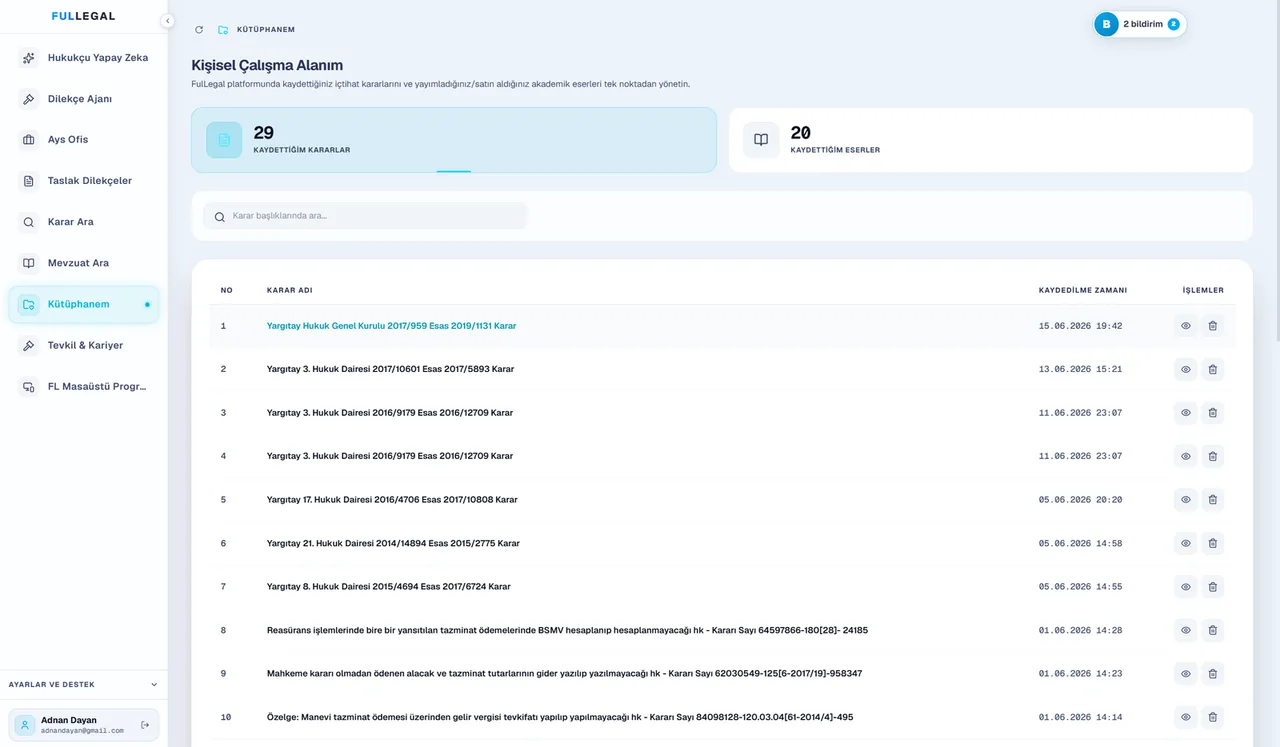
Task: Open Hukukçu Yapay Zeka in sidebar
Action: [84, 58]
